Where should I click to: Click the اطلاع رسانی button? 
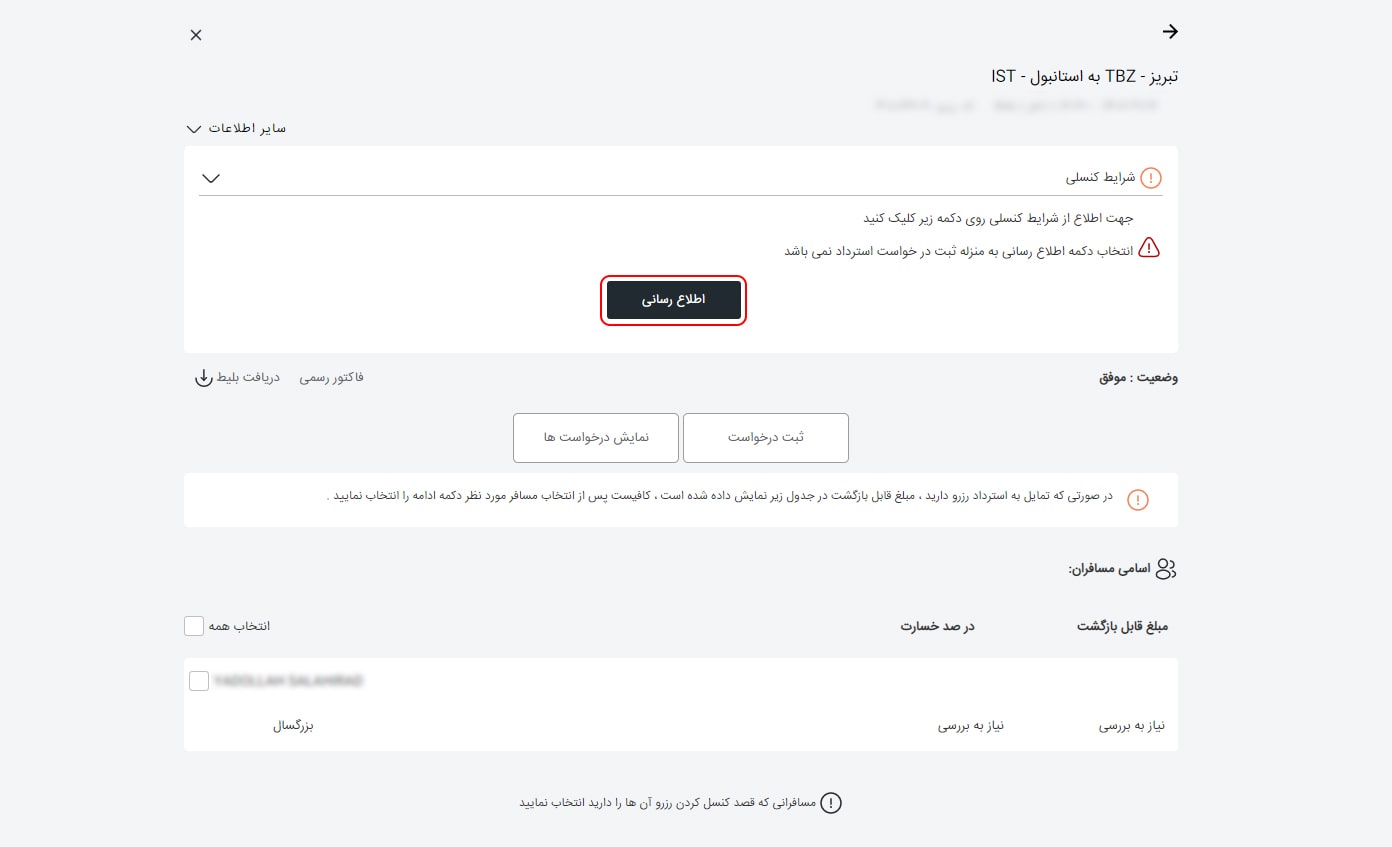coord(673,300)
